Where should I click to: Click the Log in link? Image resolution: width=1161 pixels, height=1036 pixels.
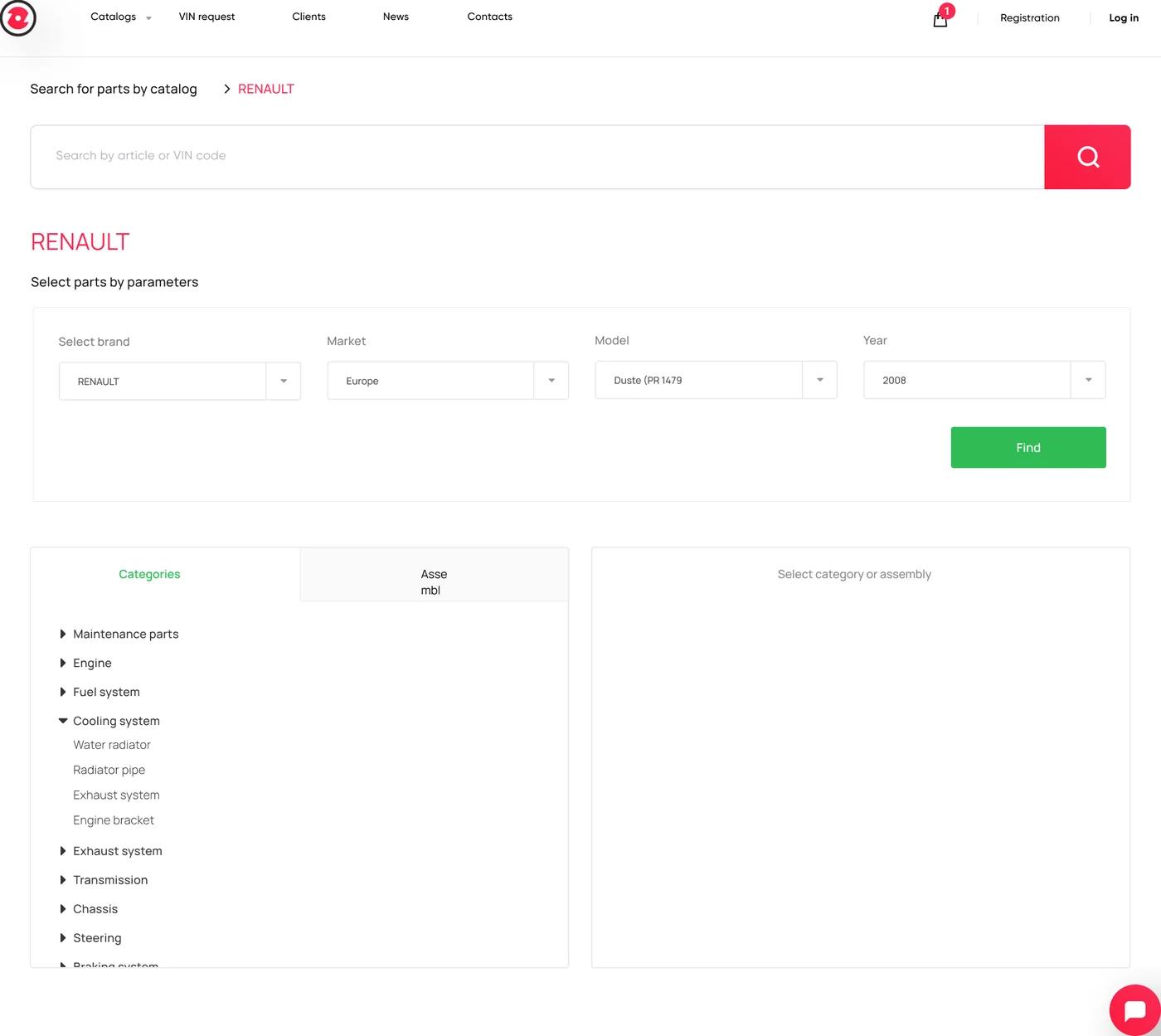tap(1124, 17)
